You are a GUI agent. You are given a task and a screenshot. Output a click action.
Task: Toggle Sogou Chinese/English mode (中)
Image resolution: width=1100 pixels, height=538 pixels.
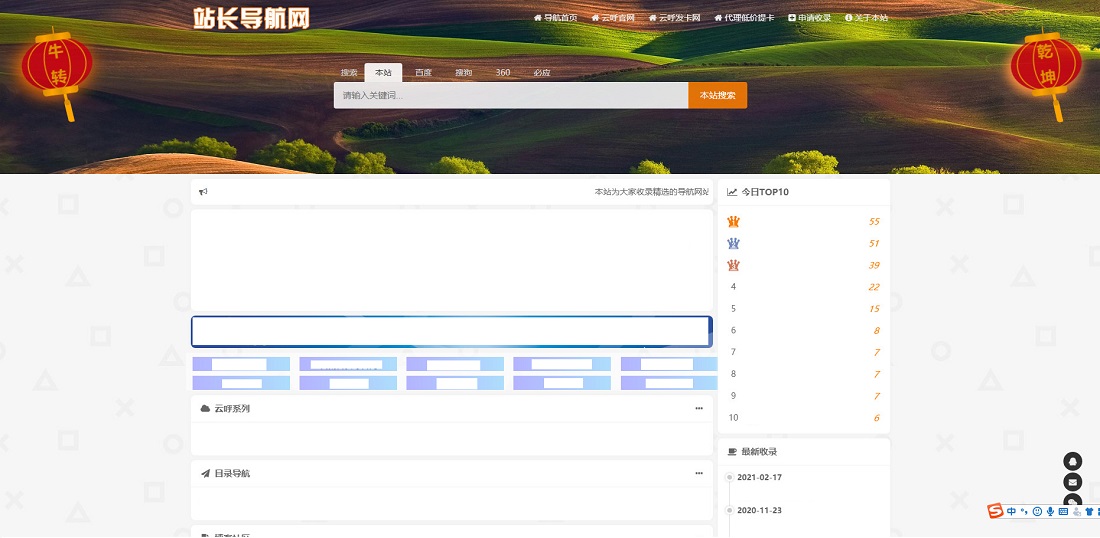click(x=1012, y=511)
